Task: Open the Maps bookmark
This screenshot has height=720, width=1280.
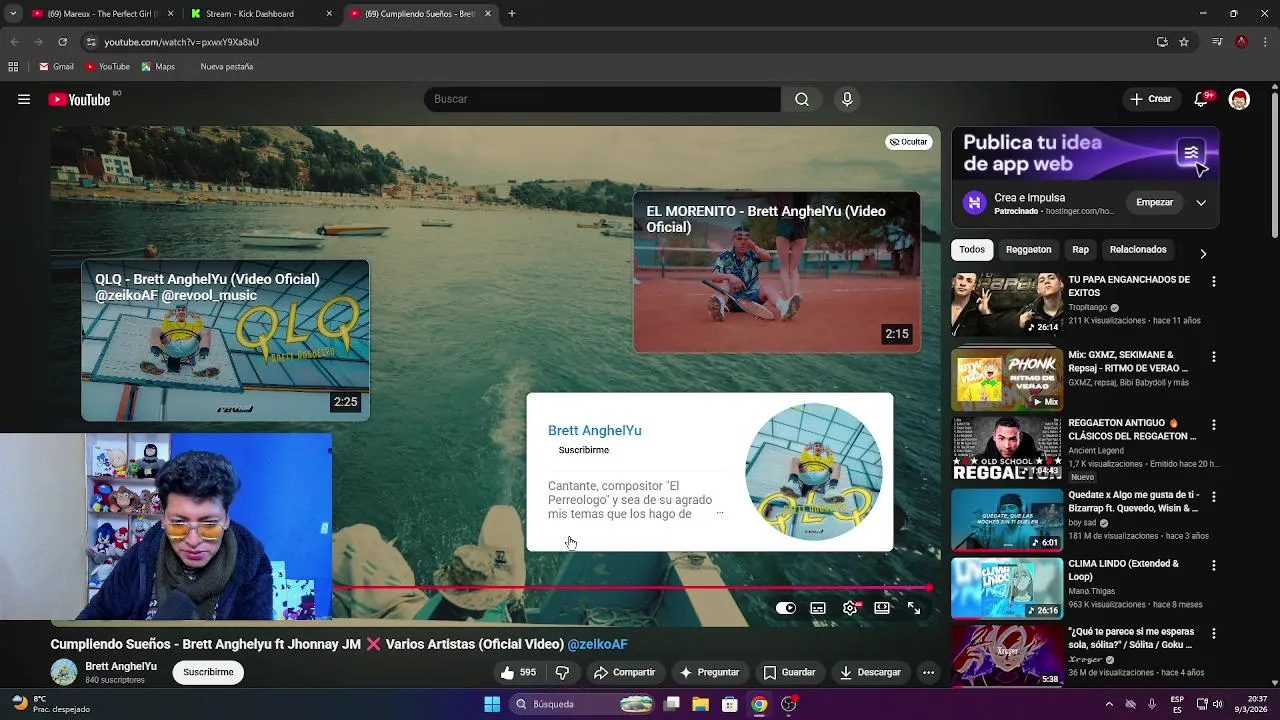Action: coord(158,67)
